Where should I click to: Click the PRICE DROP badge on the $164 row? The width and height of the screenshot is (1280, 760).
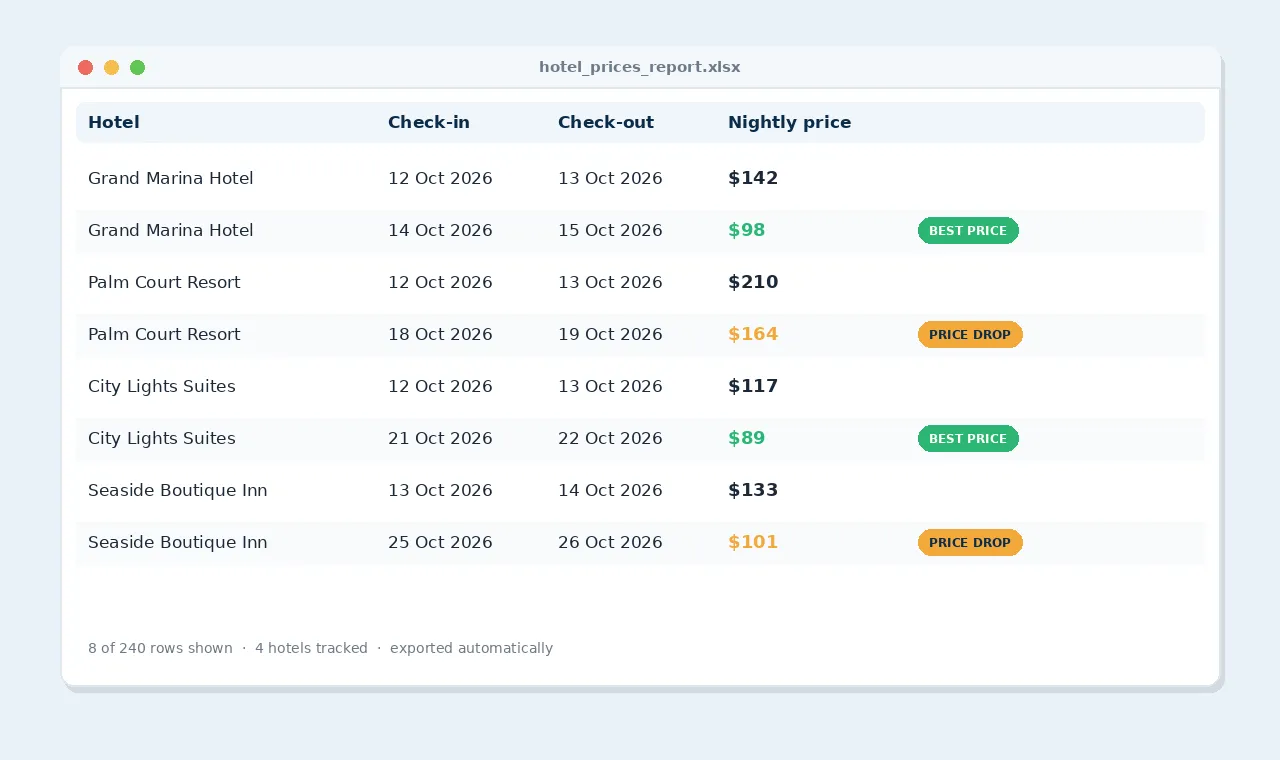pyautogui.click(x=970, y=334)
